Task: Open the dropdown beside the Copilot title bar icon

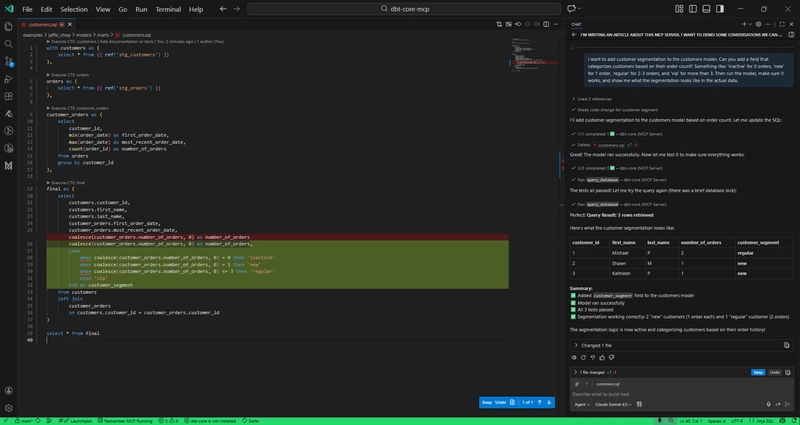Action: [x=580, y=9]
